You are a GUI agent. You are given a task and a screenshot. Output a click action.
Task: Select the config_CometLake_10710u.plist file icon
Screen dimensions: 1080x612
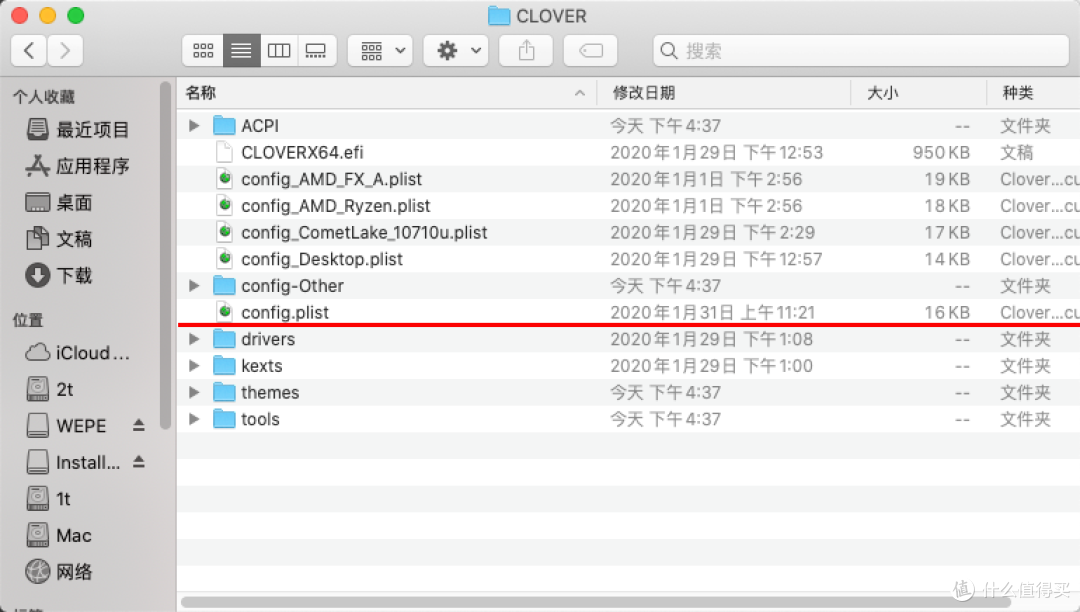pos(224,232)
